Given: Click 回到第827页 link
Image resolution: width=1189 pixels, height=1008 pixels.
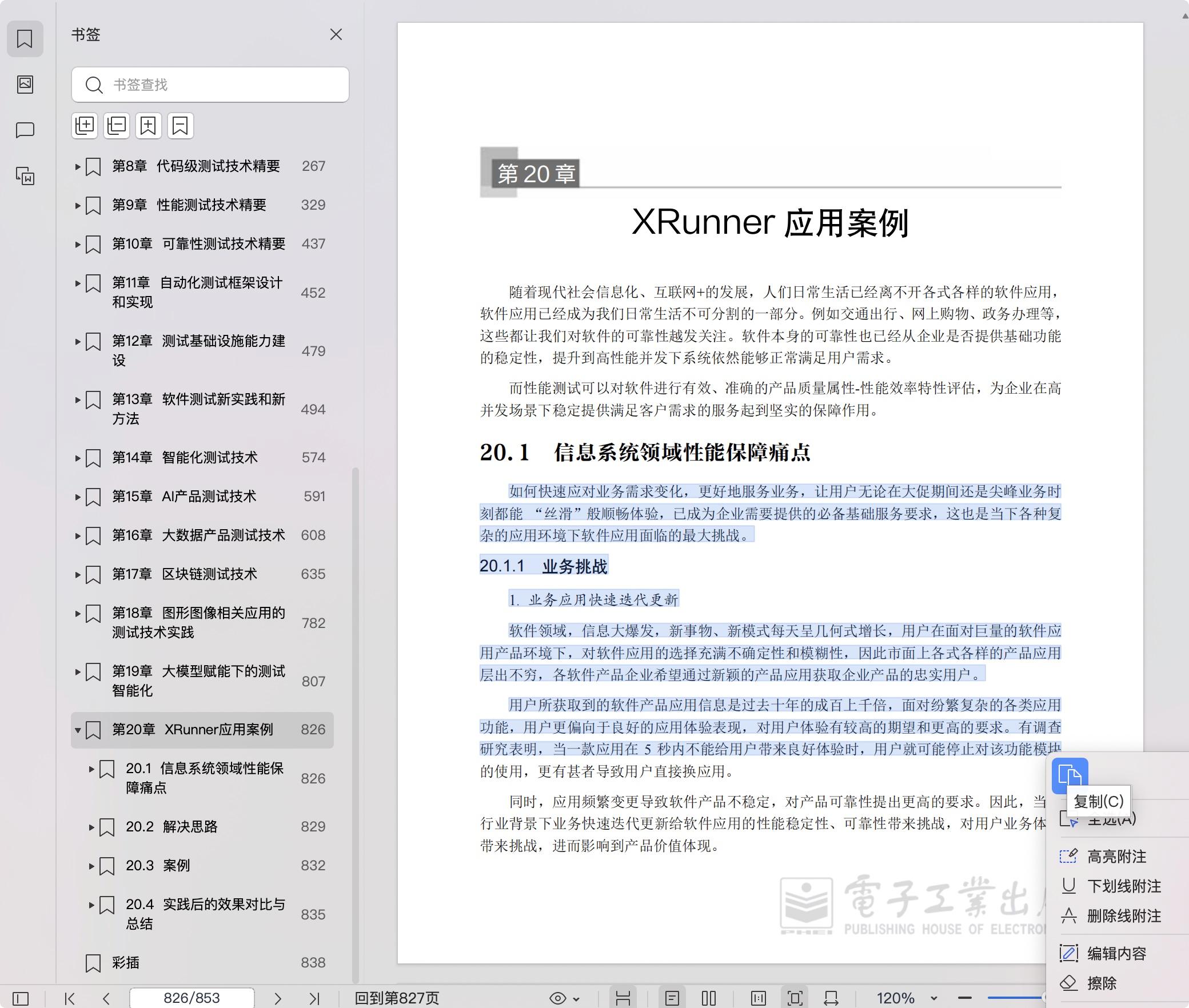Looking at the screenshot, I should click(397, 998).
